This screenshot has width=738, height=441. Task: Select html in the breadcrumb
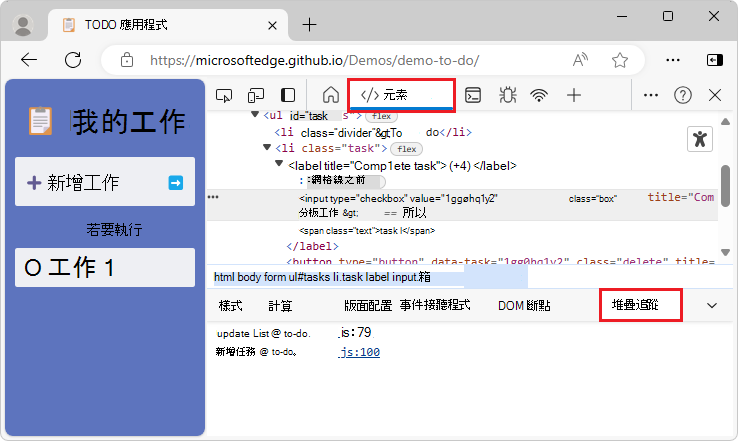coord(224,277)
